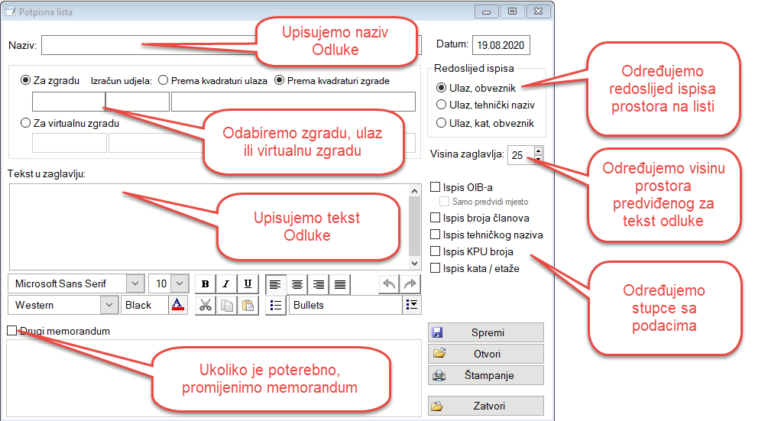Image resolution: width=768 pixels, height=421 pixels.
Task: Select Ulaz, obveznik ordering
Action: (x=441, y=88)
